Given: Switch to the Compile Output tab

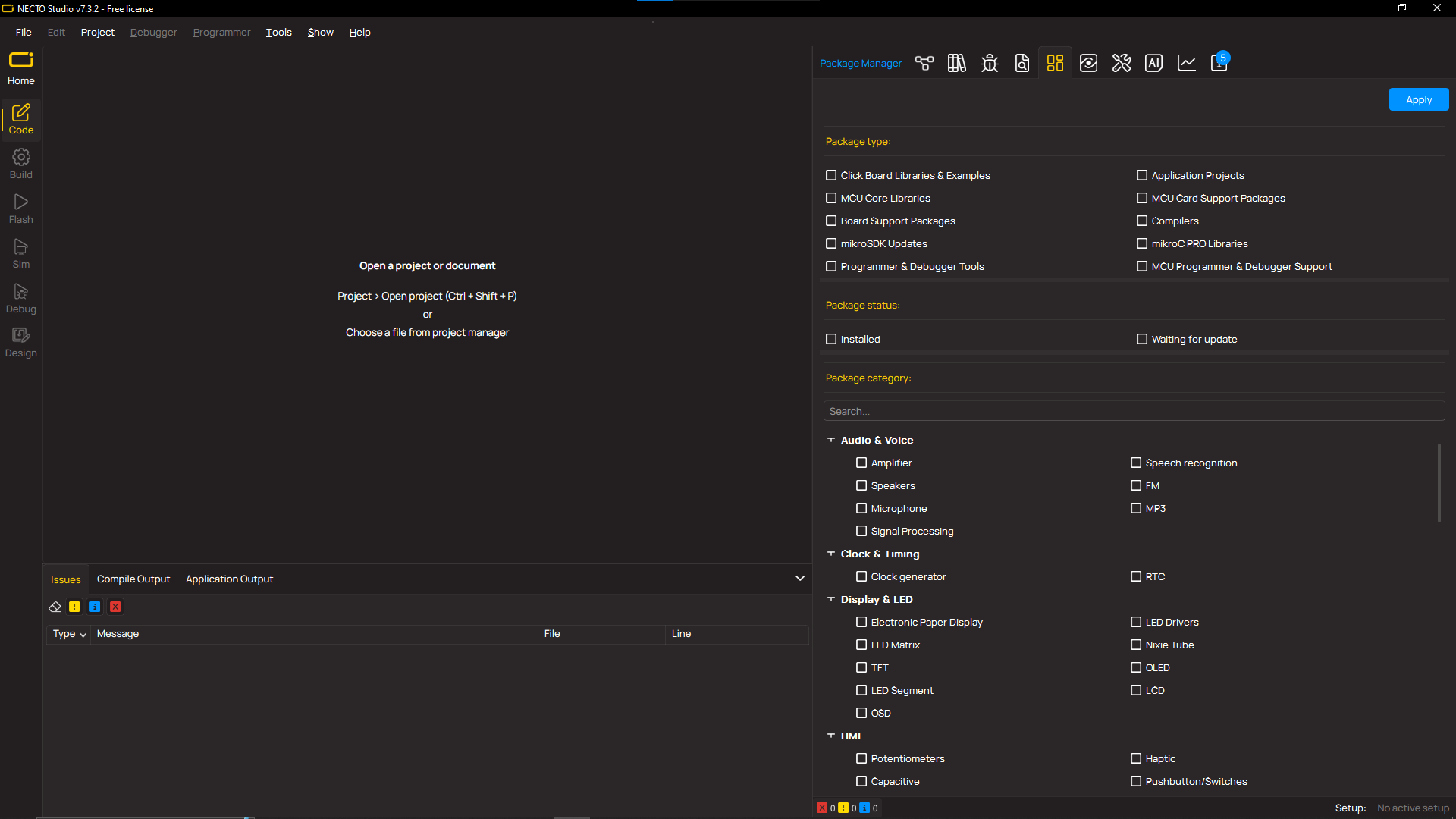Looking at the screenshot, I should pos(133,579).
